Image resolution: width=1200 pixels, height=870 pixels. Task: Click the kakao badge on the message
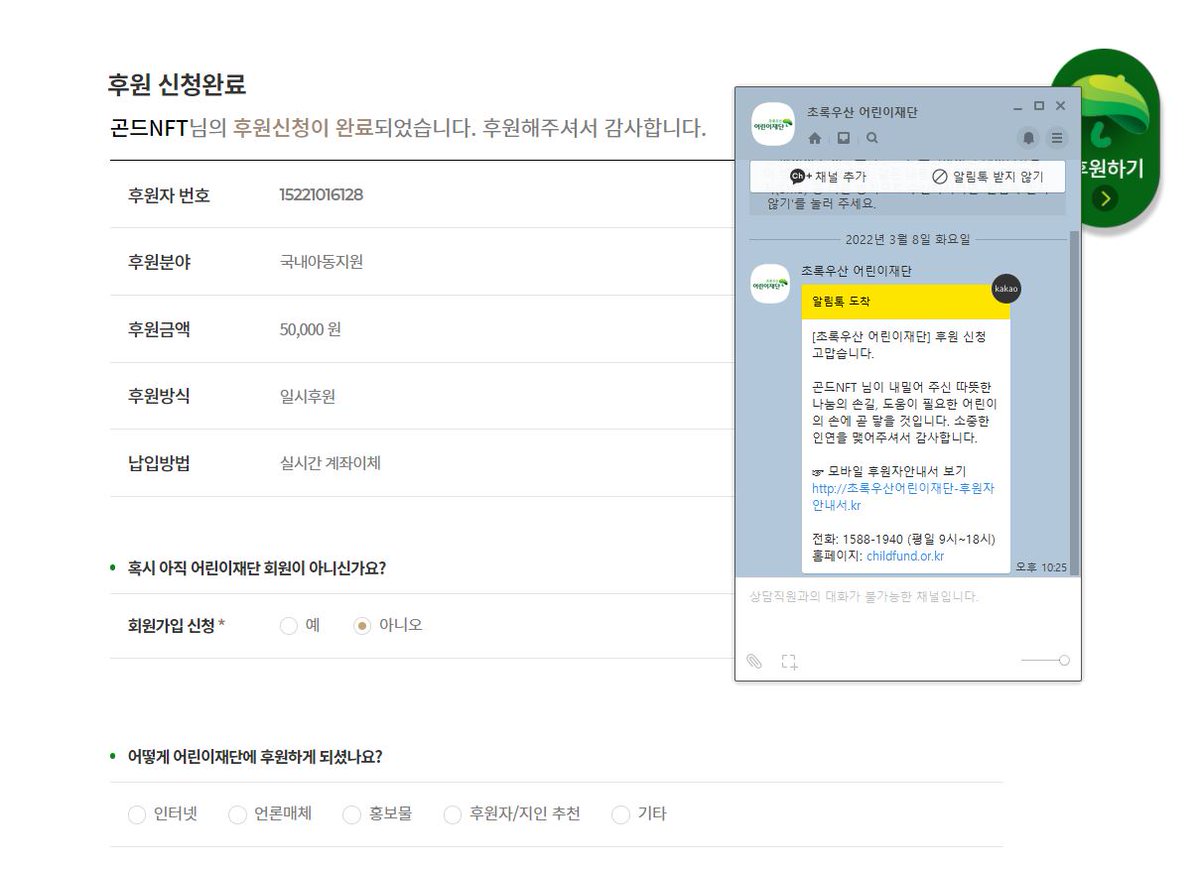pos(1006,288)
